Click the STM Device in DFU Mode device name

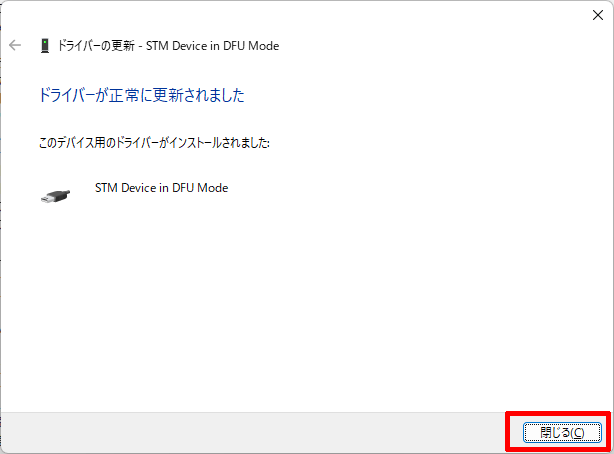tap(161, 188)
